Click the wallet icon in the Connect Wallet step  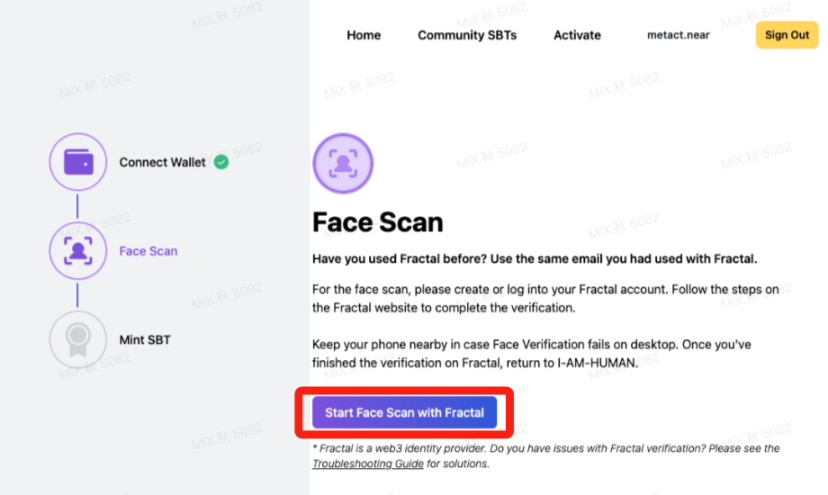77,162
